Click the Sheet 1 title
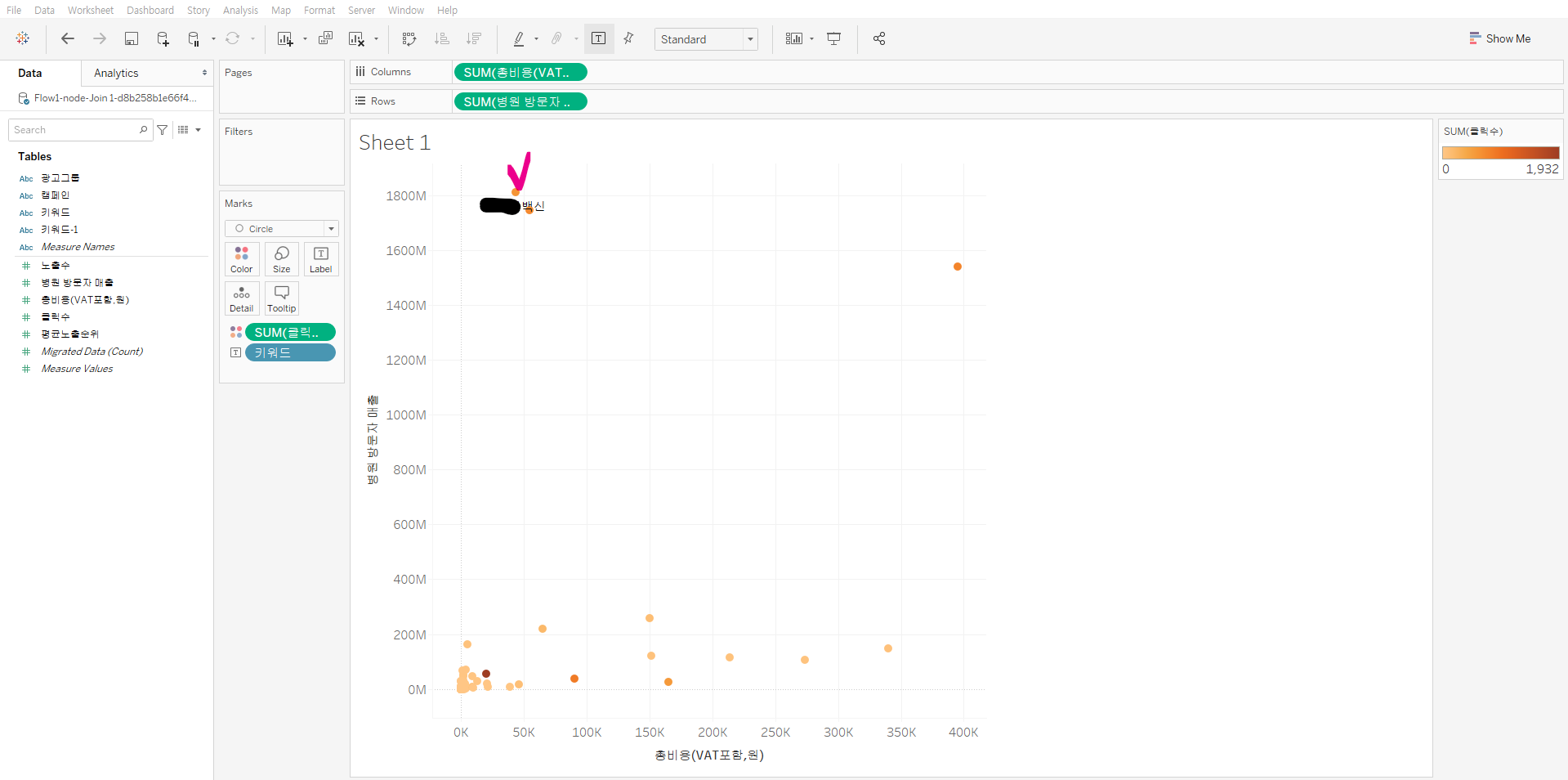Image resolution: width=1568 pixels, height=780 pixels. [395, 142]
